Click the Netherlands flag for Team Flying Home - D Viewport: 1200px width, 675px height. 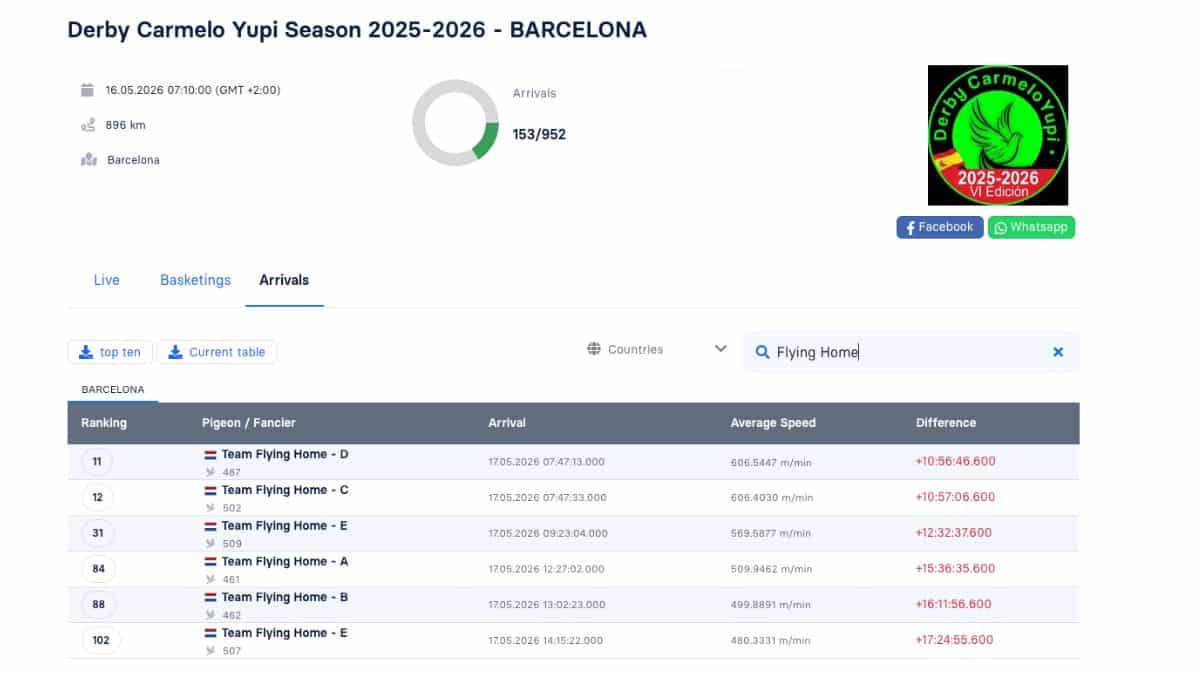pyautogui.click(x=211, y=455)
